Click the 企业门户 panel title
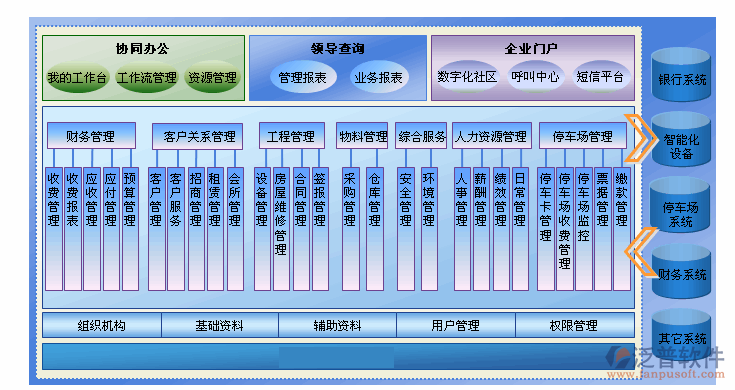 531,49
